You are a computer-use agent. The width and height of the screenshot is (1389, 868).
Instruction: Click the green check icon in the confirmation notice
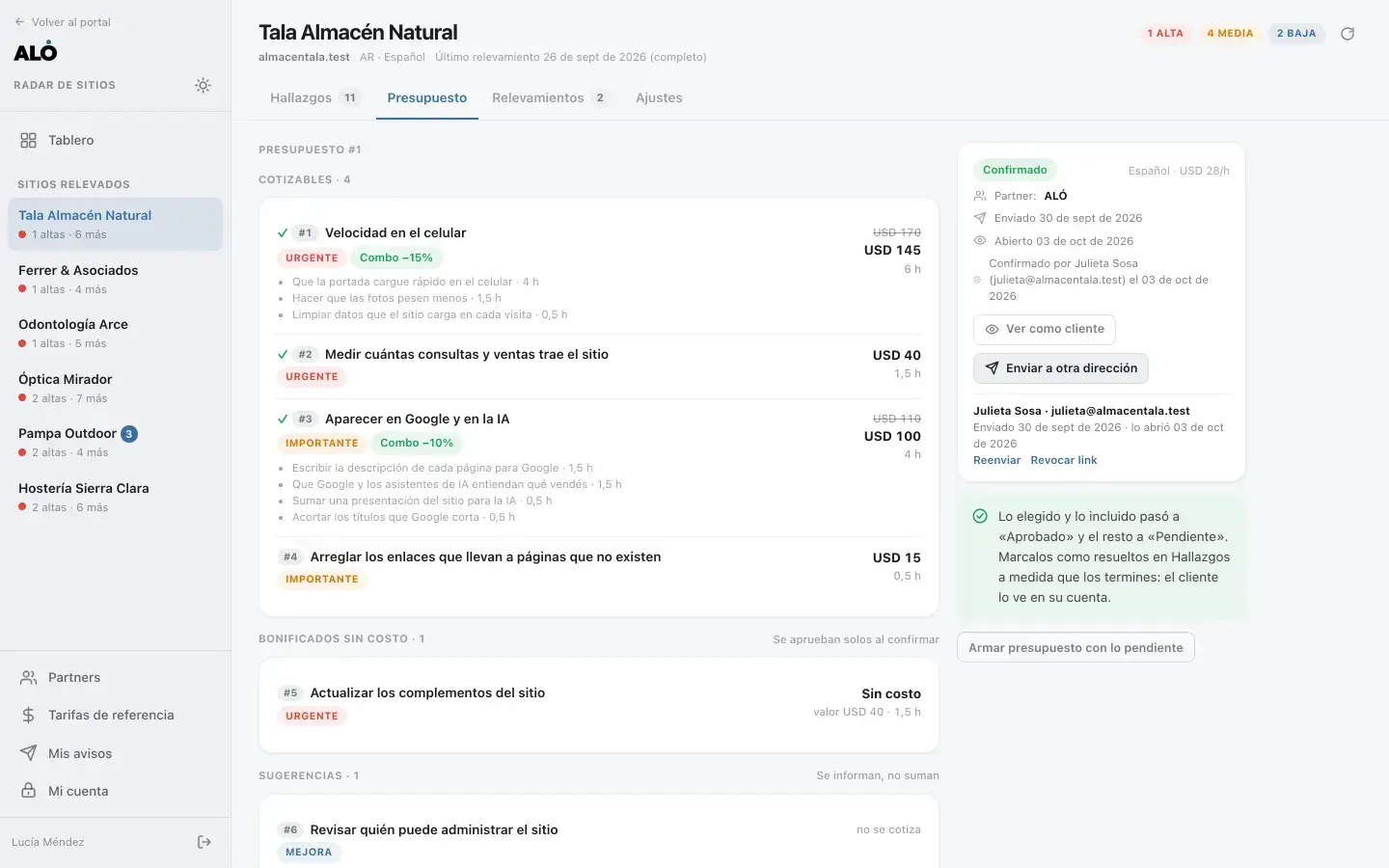click(980, 517)
